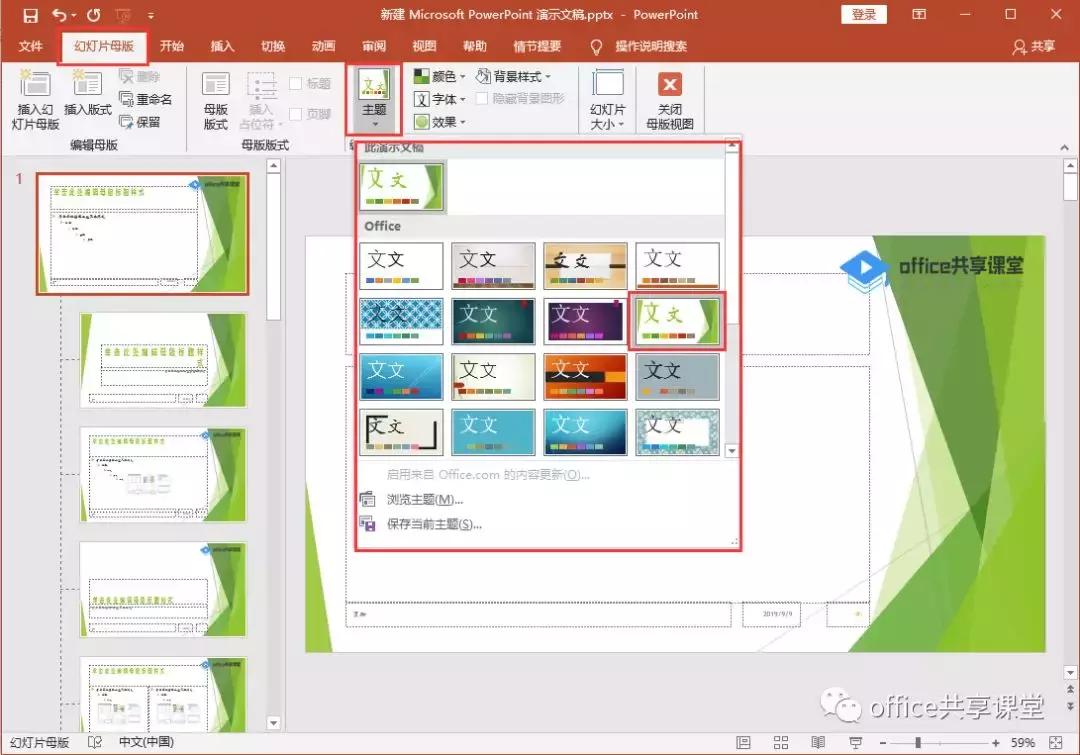
Task: Click Insert Slide Master (插入幻灯片母版) icon
Action: (x=35, y=86)
